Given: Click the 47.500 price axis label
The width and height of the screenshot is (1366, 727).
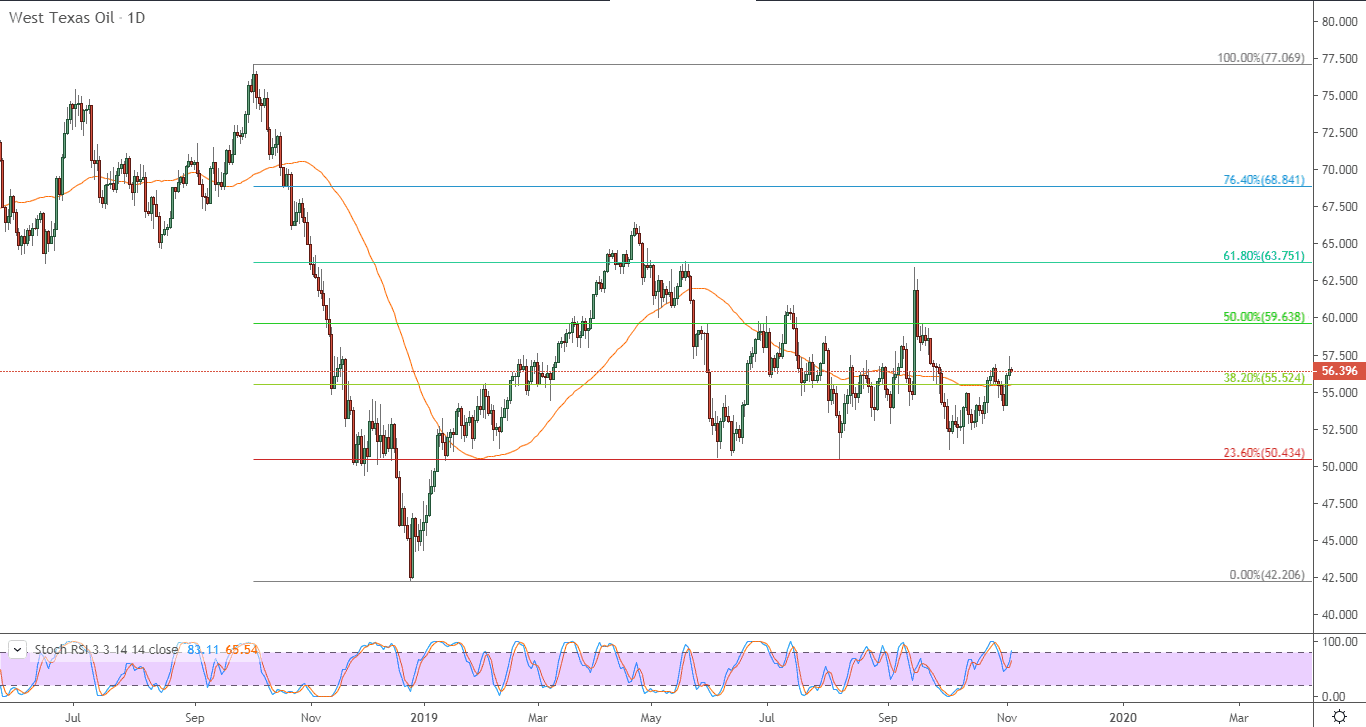Looking at the screenshot, I should tap(1339, 504).
